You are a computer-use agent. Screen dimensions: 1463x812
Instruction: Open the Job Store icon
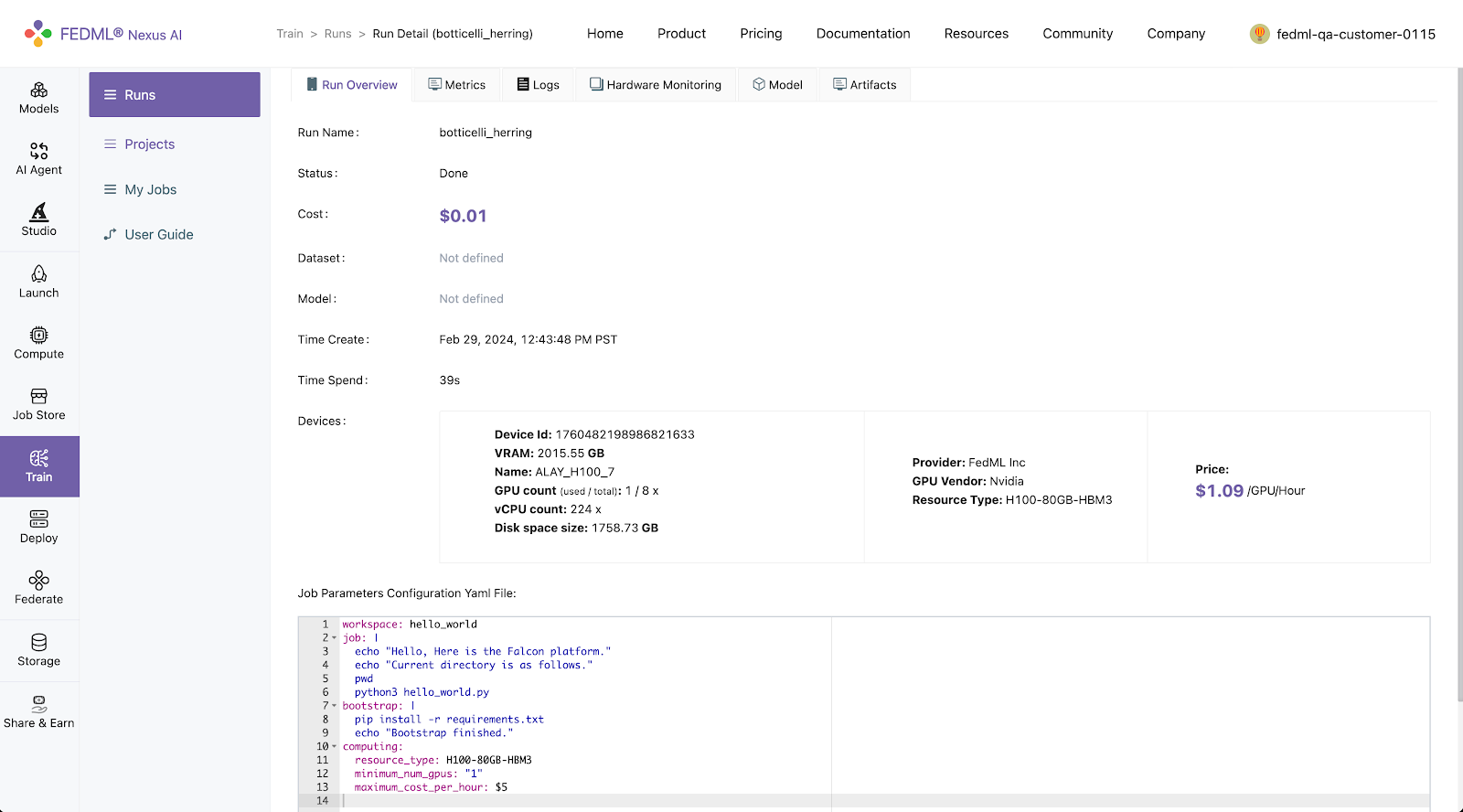(38, 396)
